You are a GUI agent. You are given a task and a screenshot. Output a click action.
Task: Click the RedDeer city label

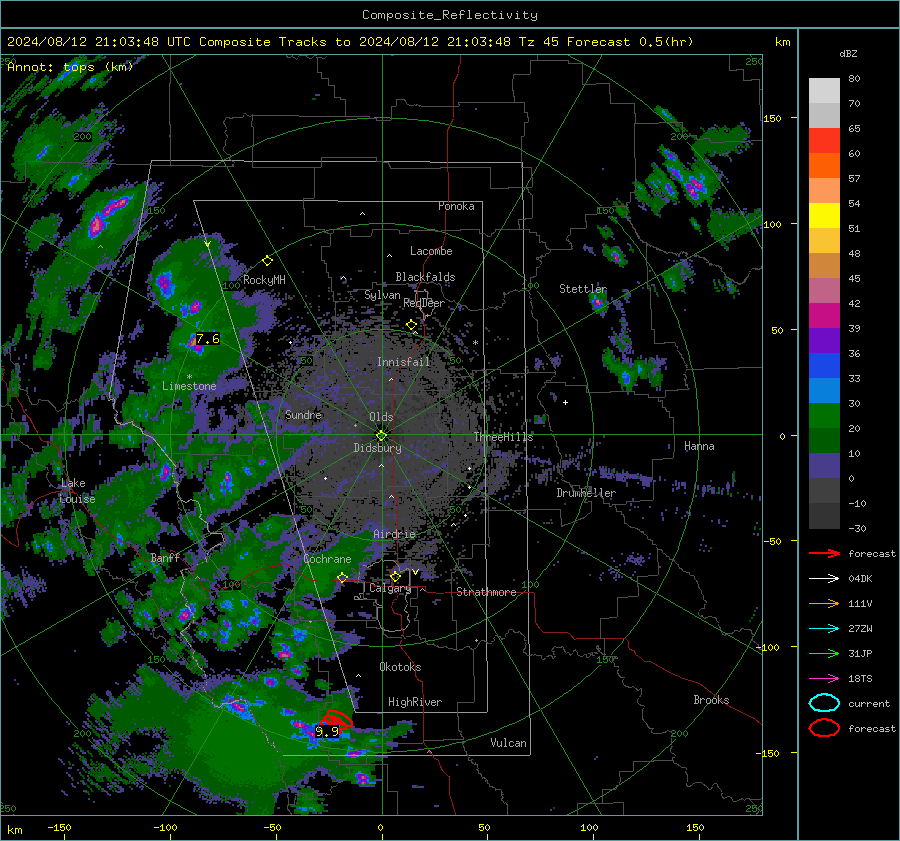click(424, 303)
